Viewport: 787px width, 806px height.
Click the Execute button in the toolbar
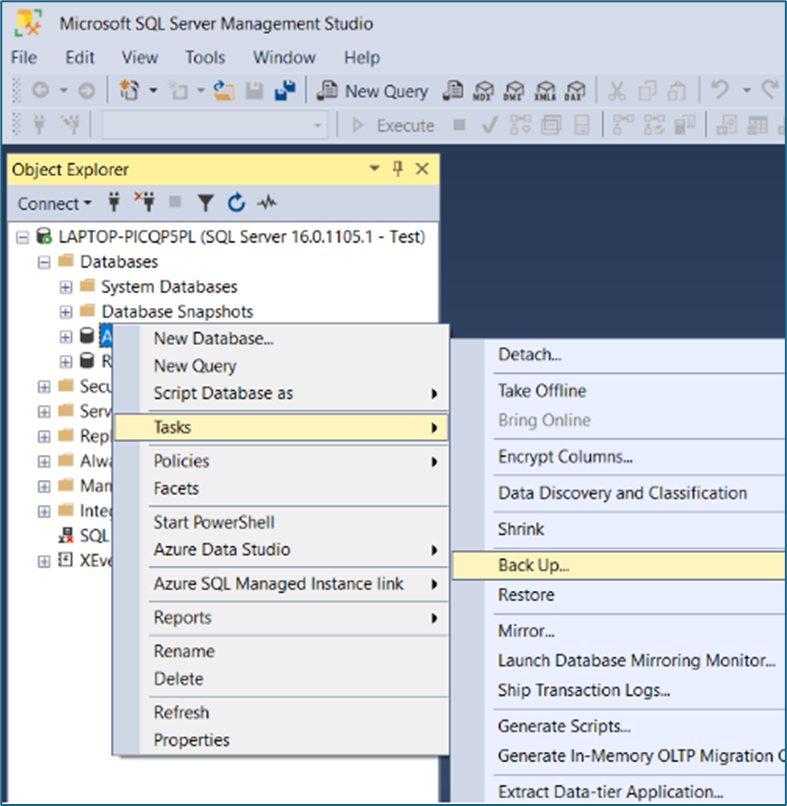pyautogui.click(x=395, y=124)
